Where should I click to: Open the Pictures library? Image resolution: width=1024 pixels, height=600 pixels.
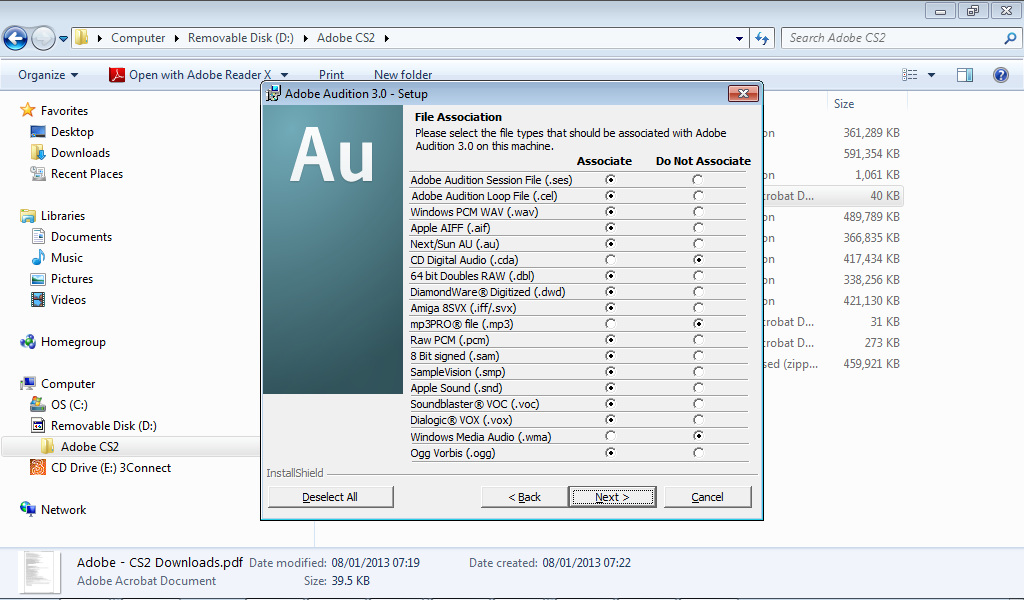tap(72, 278)
